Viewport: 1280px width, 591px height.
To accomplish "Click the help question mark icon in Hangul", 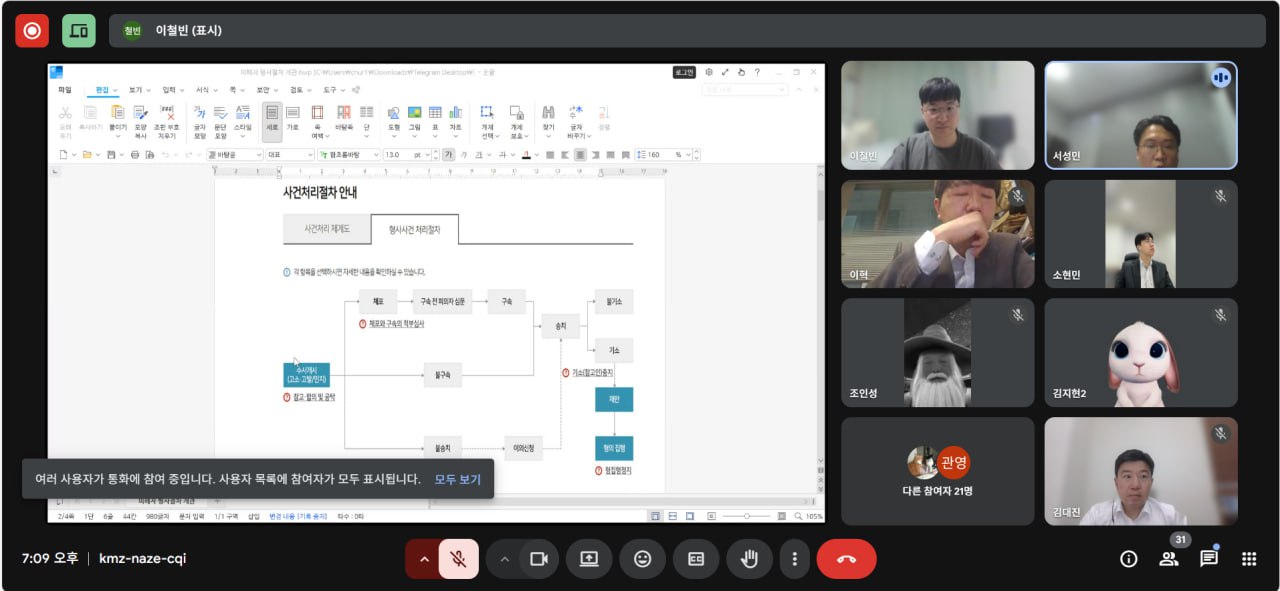I will [757, 72].
